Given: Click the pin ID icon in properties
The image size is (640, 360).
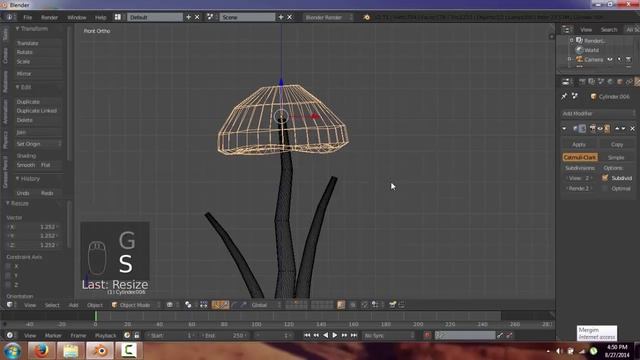Looking at the screenshot, I should [x=564, y=96].
